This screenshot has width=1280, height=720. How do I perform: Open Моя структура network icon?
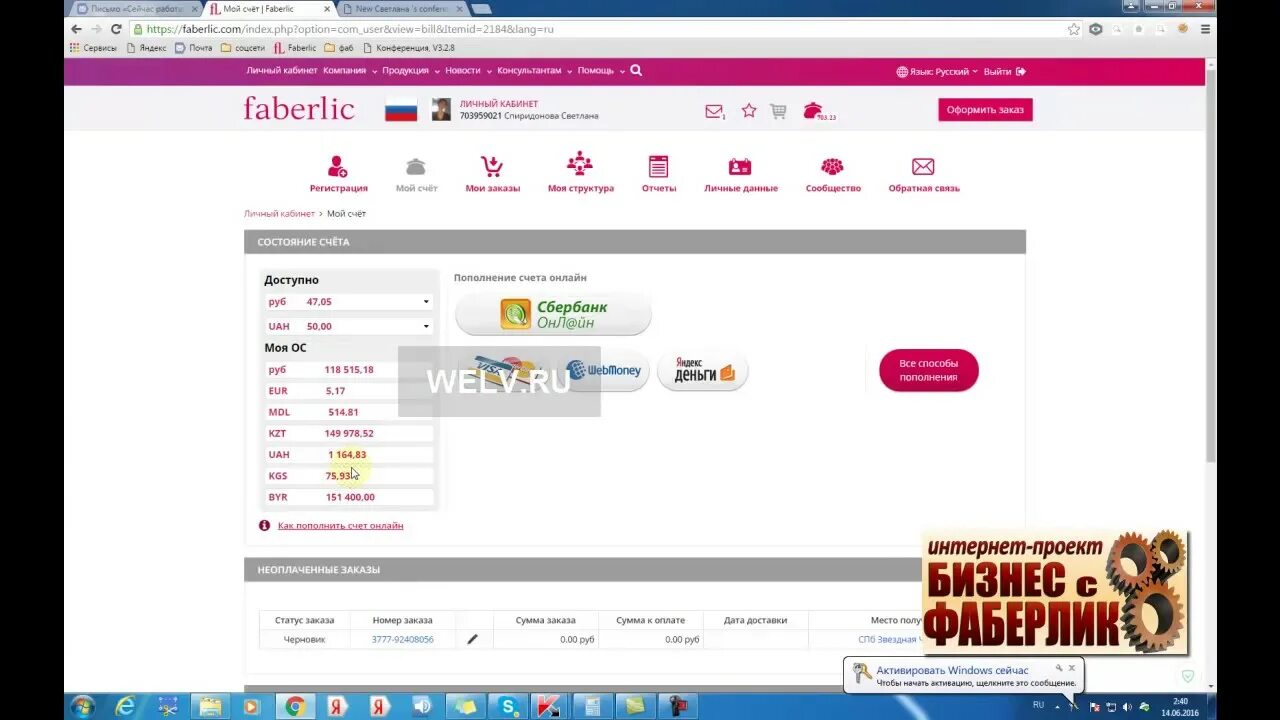click(580, 165)
